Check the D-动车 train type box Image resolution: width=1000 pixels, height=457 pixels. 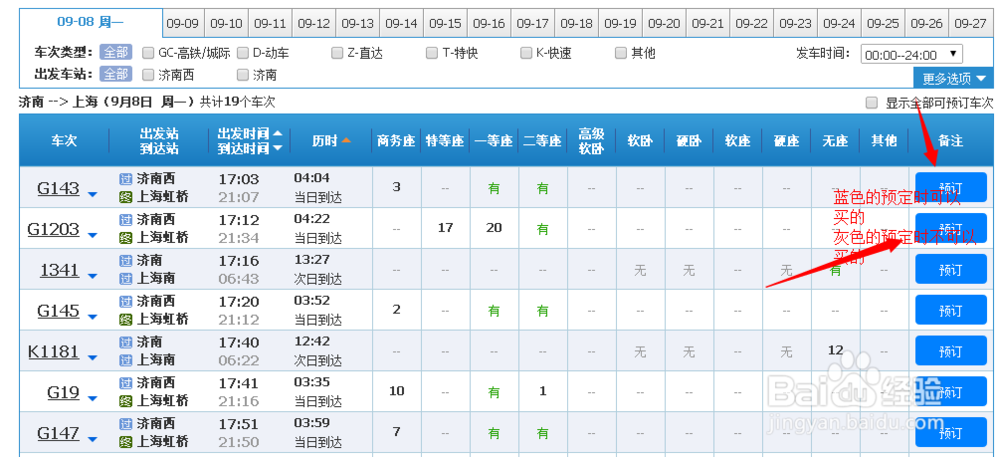tap(242, 53)
